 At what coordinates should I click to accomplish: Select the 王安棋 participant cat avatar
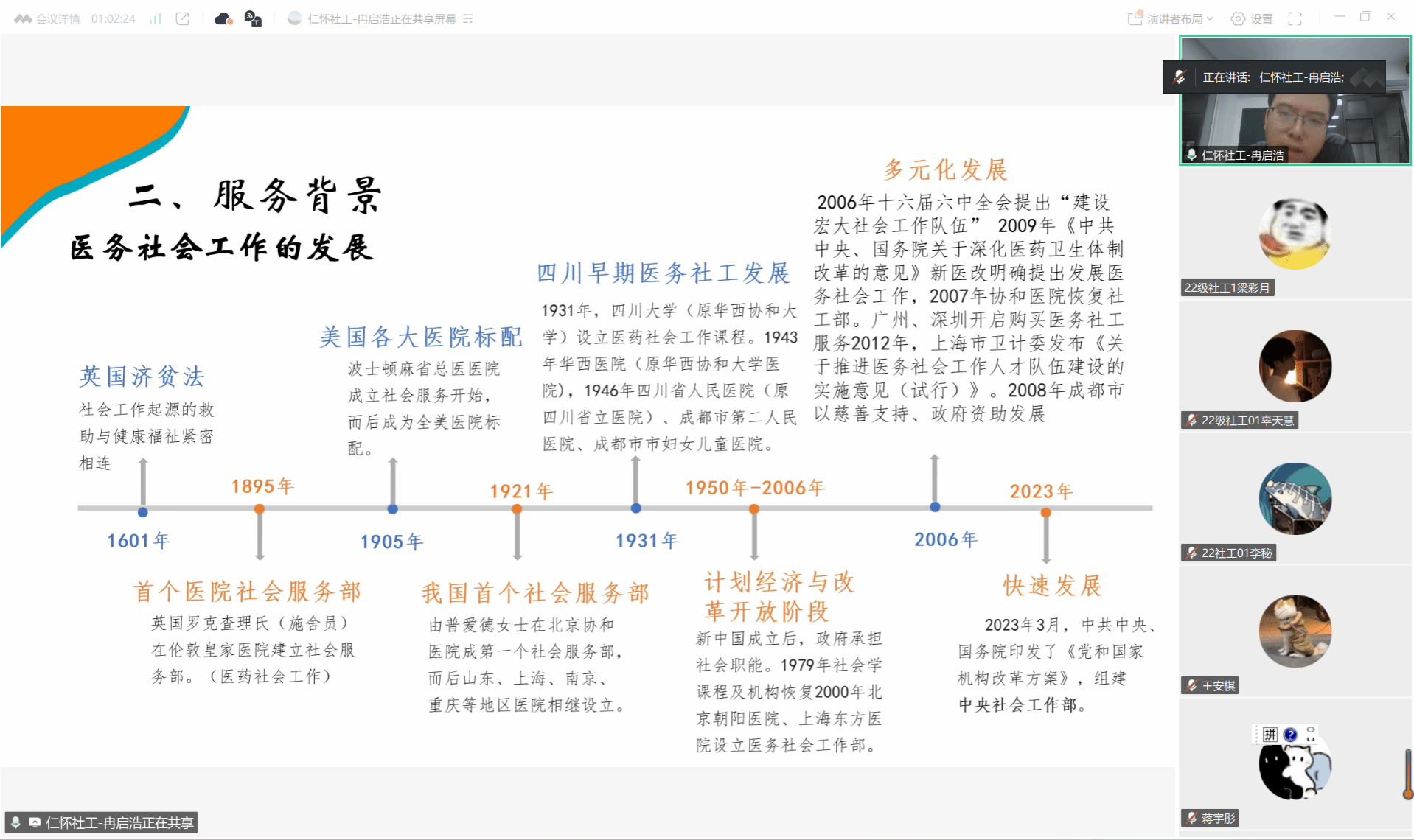[1295, 631]
